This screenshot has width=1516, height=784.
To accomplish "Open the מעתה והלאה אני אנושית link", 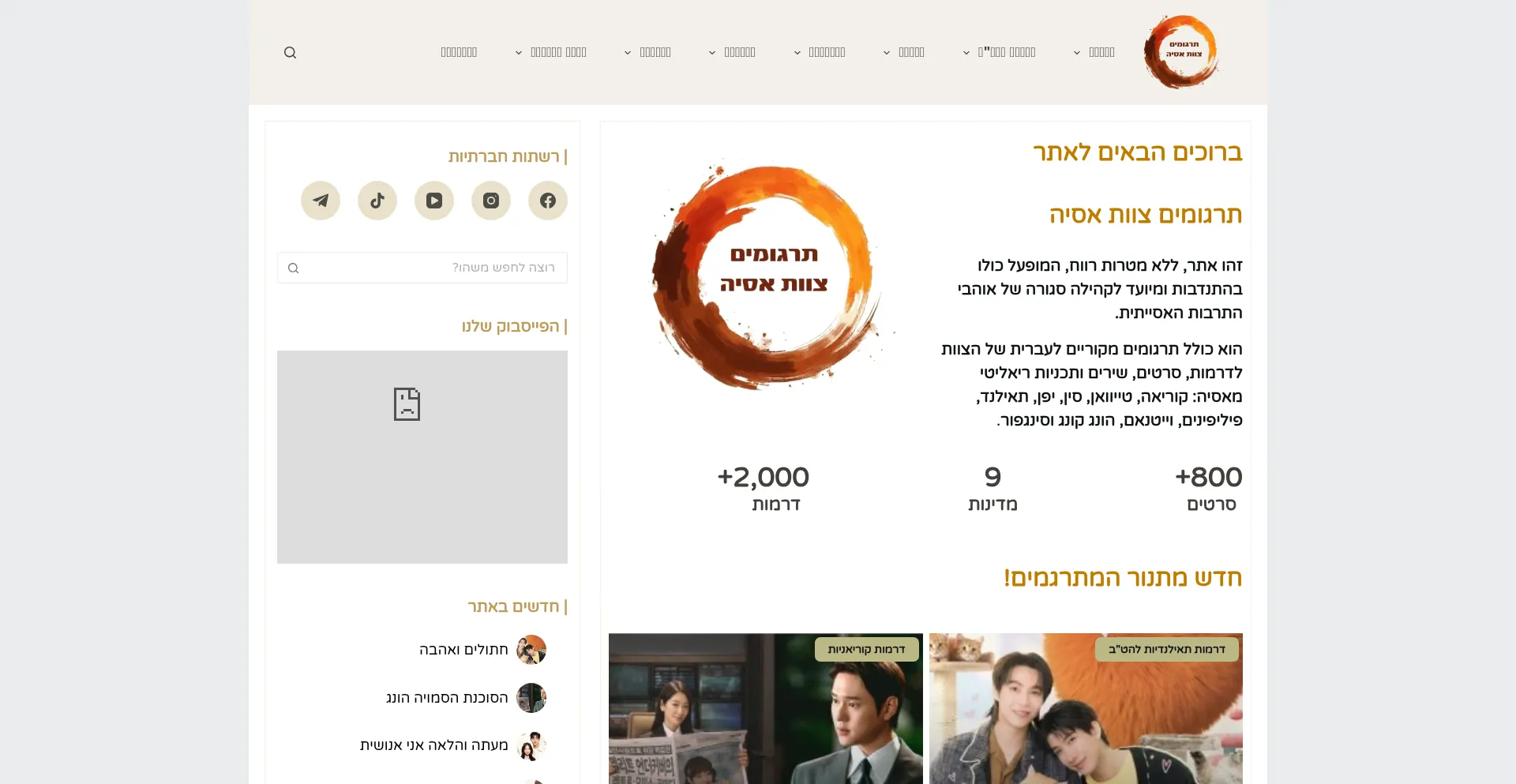I will click(434, 745).
